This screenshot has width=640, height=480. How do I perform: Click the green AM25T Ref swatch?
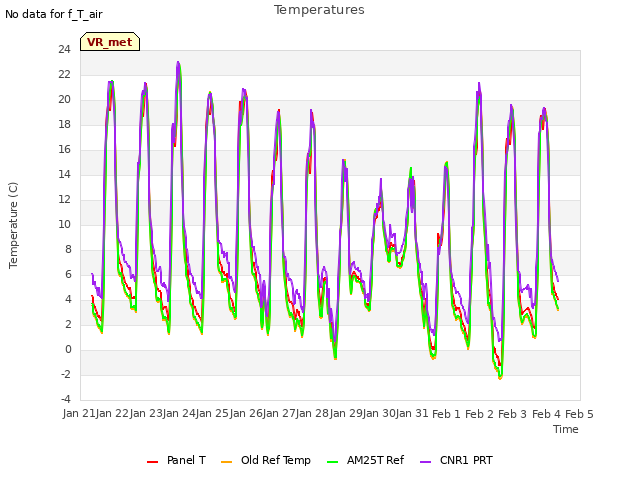click(333, 462)
